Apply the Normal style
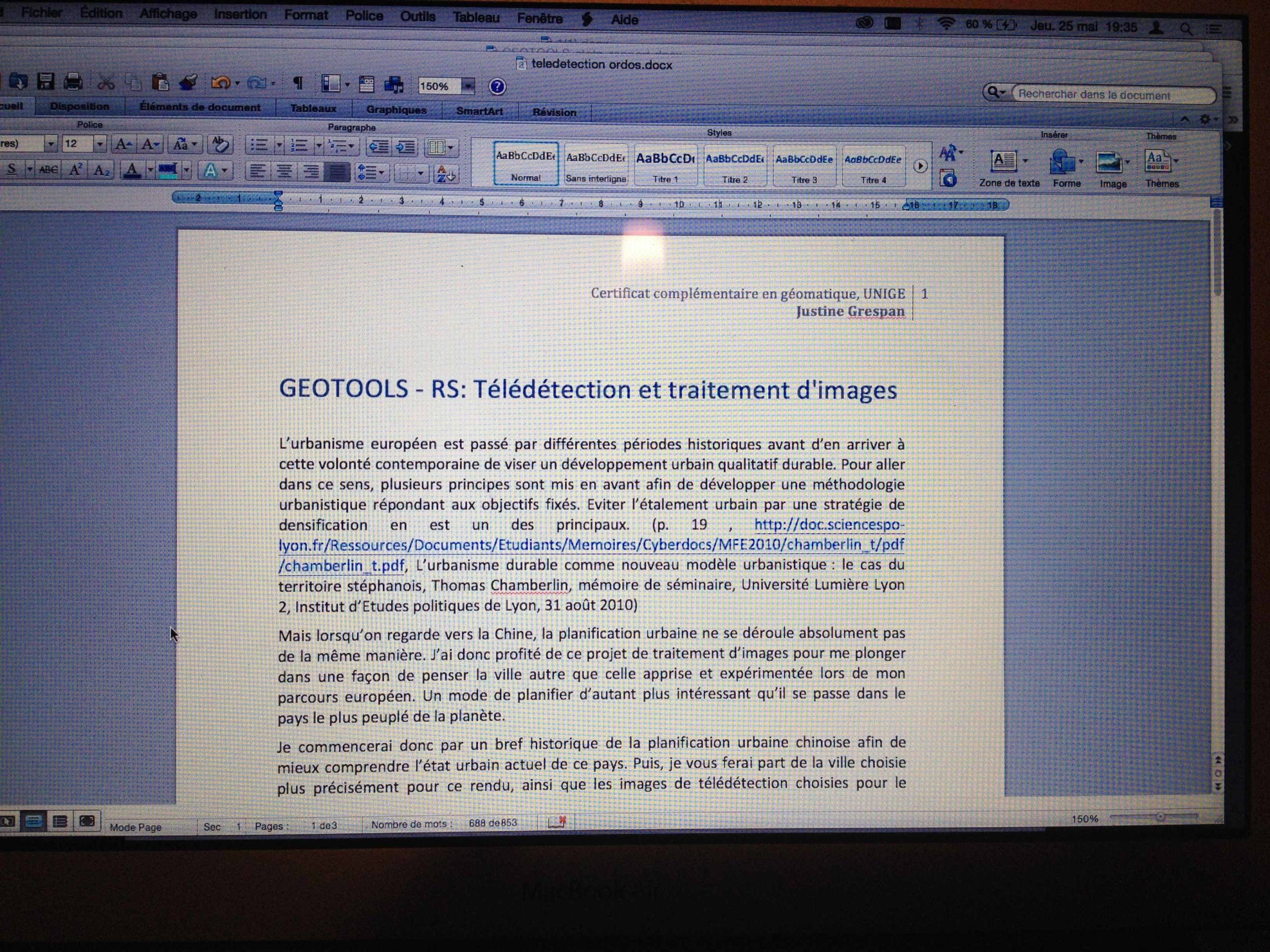 pos(526,165)
